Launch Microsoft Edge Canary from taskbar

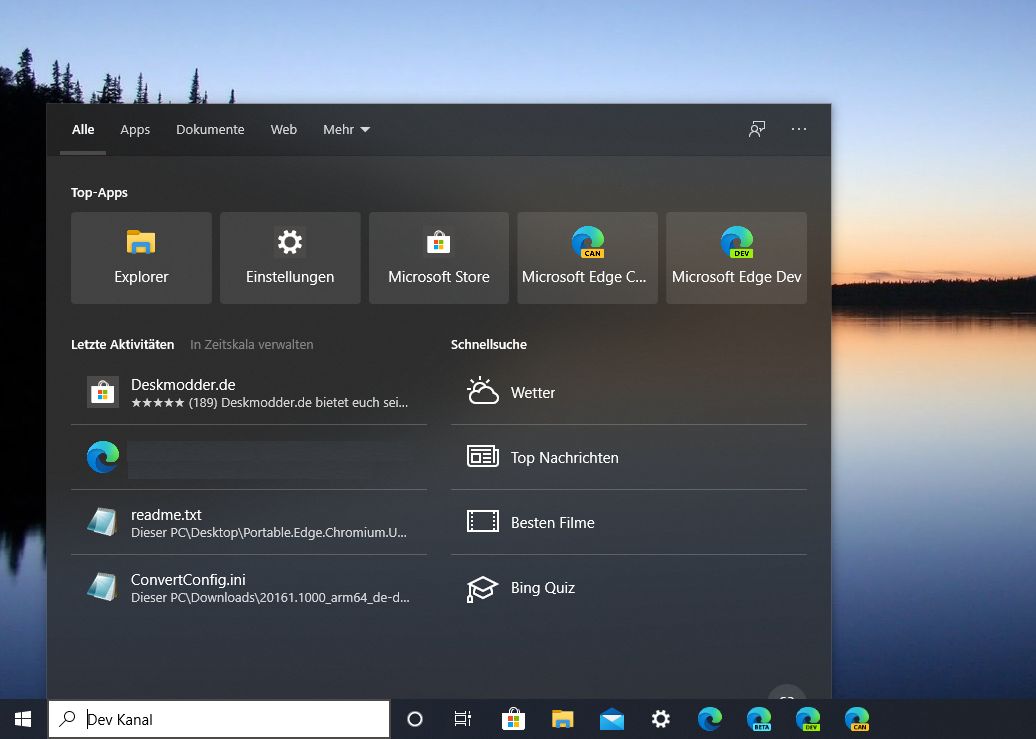857,719
